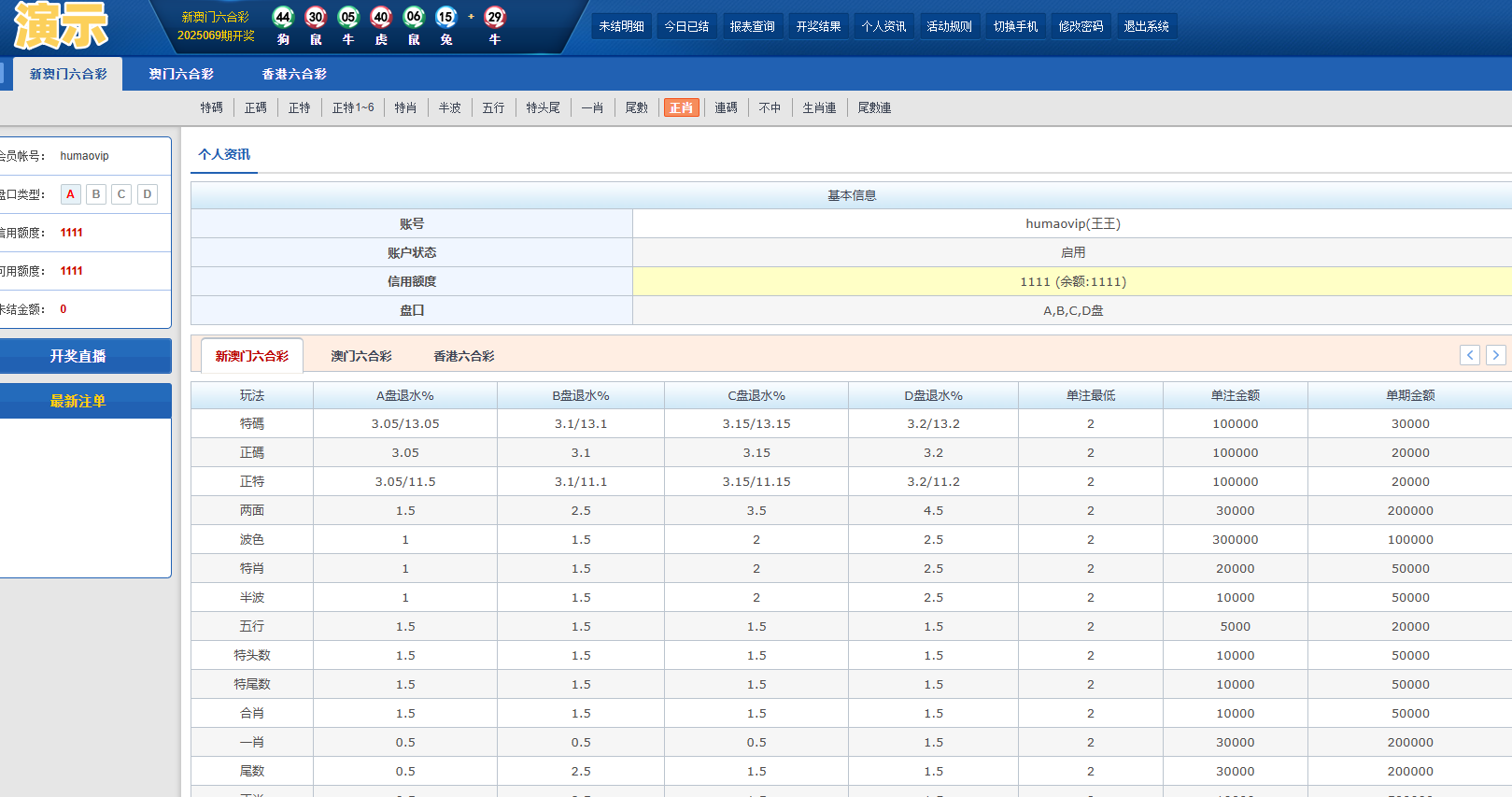1512x797 pixels.
Task: Select 連碼 play type
Action: 727,107
